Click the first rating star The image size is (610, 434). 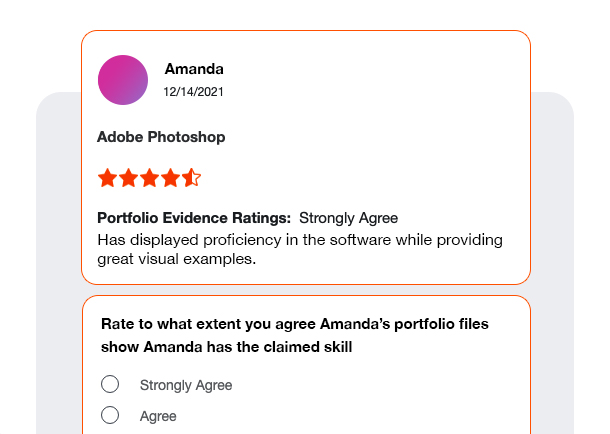pyautogui.click(x=107, y=178)
